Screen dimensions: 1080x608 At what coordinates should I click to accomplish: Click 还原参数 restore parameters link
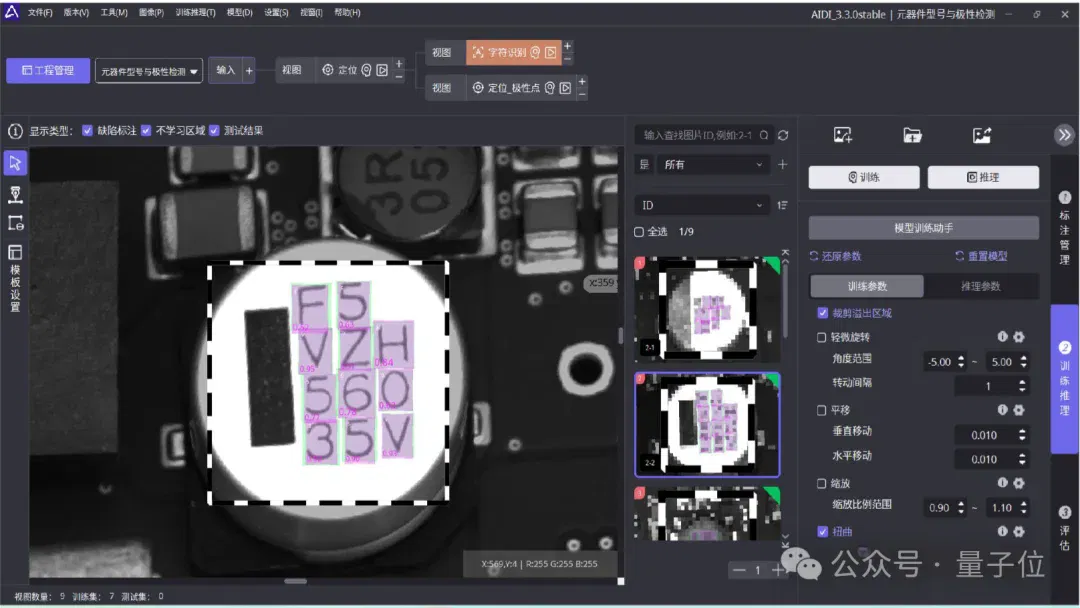[x=835, y=256]
